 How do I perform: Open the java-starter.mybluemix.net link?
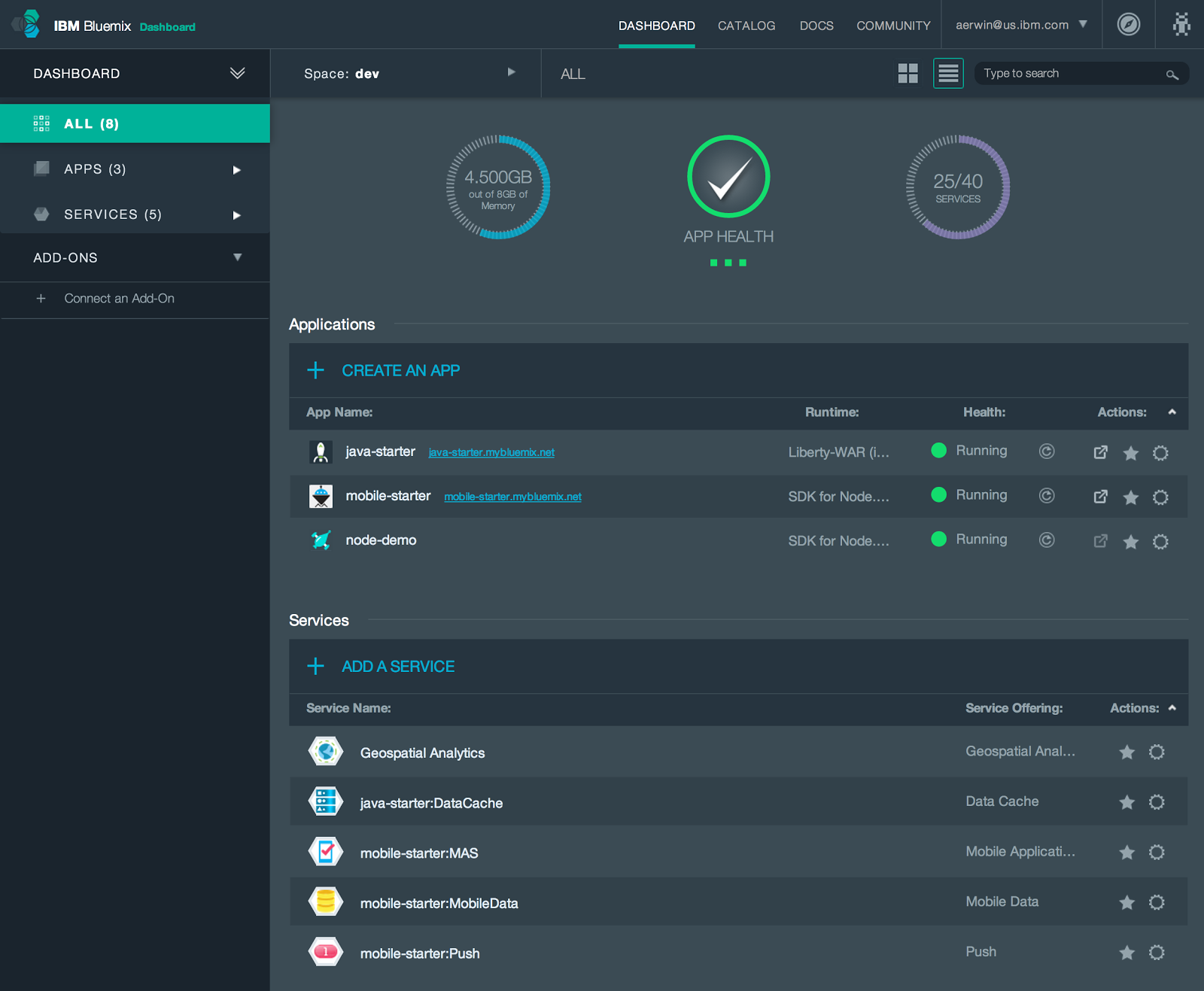pyautogui.click(x=491, y=452)
